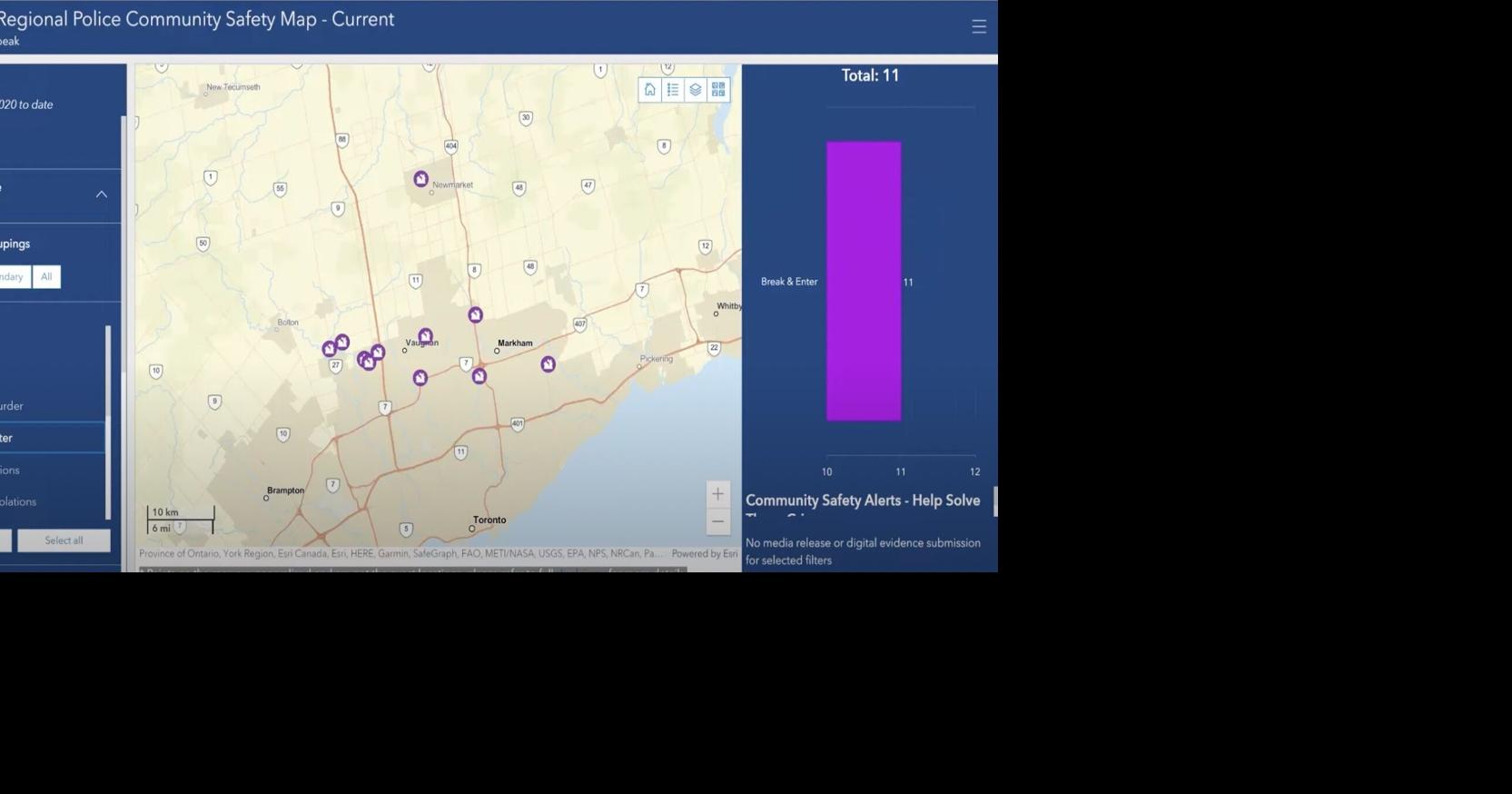
Task: Open the map legend list tool
Action: (x=673, y=89)
